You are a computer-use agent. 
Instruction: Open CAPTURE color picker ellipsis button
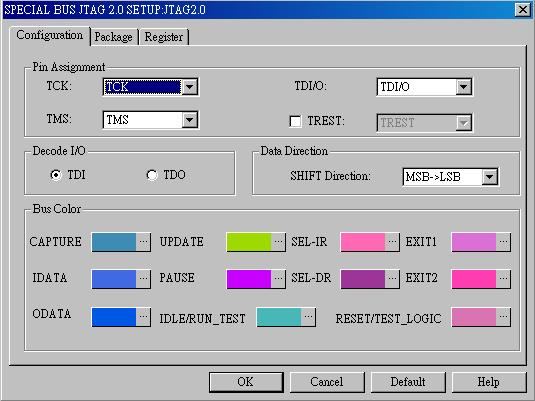pos(143,242)
